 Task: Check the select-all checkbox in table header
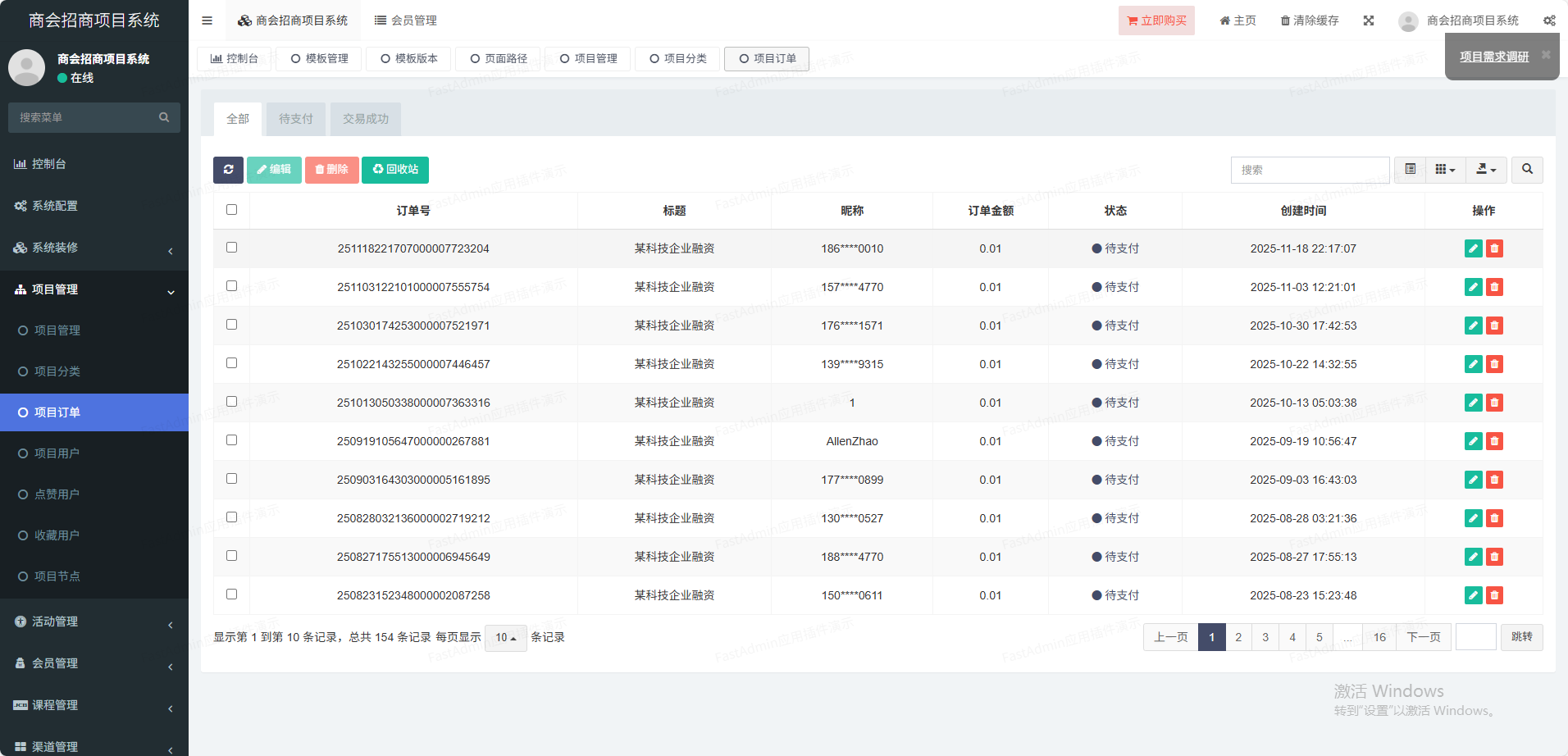(x=232, y=210)
